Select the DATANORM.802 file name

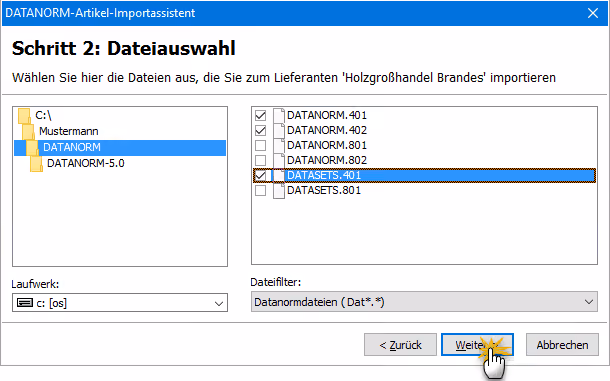click(x=327, y=160)
